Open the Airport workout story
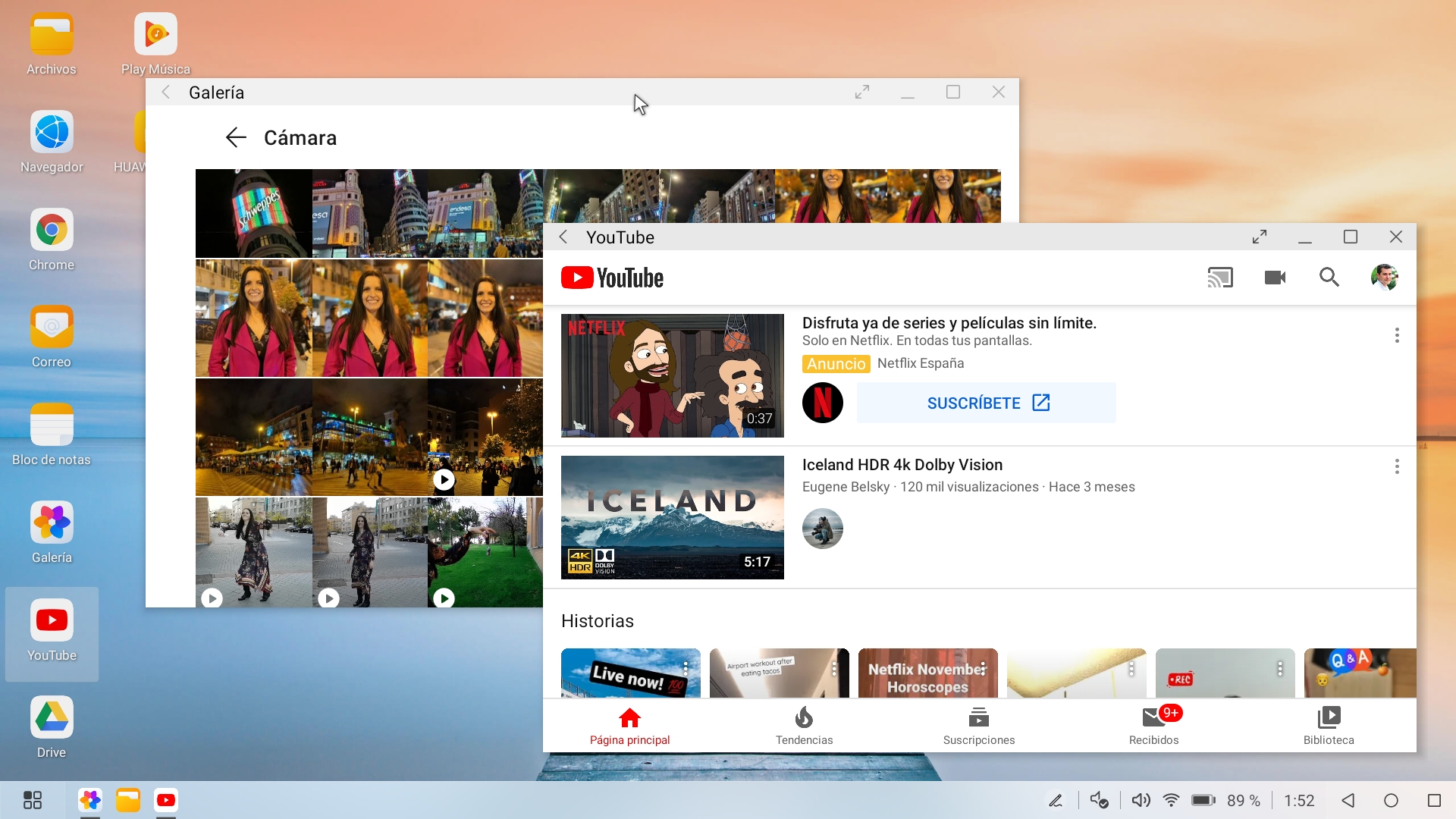1456x819 pixels. (780, 673)
